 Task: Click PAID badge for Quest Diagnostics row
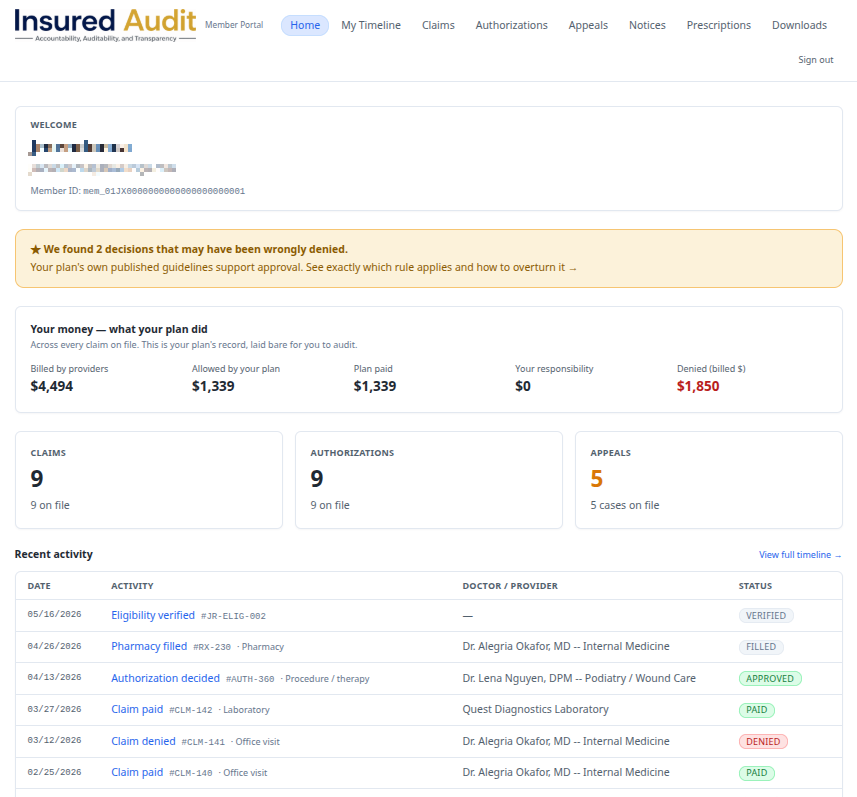[756, 710]
